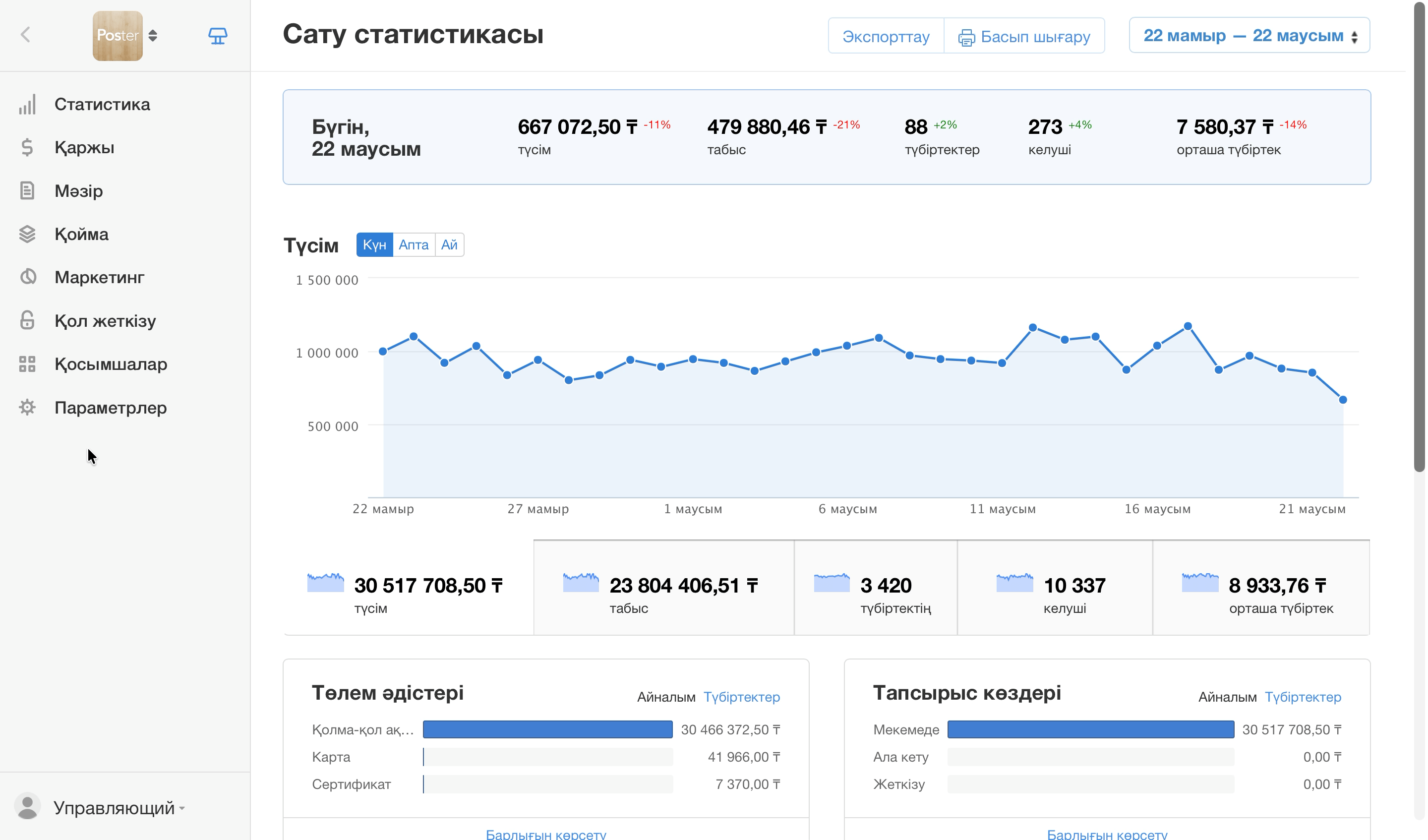Click the last data point on revenue chart

pyautogui.click(x=1343, y=400)
